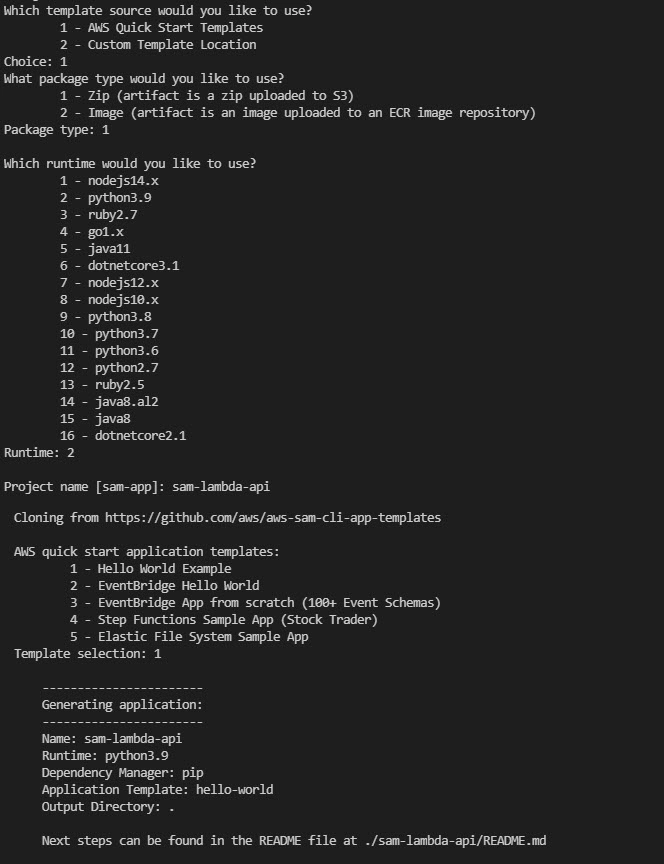Click the Elastic File System Sample App line
The width and height of the screenshot is (664, 864).
click(189, 637)
